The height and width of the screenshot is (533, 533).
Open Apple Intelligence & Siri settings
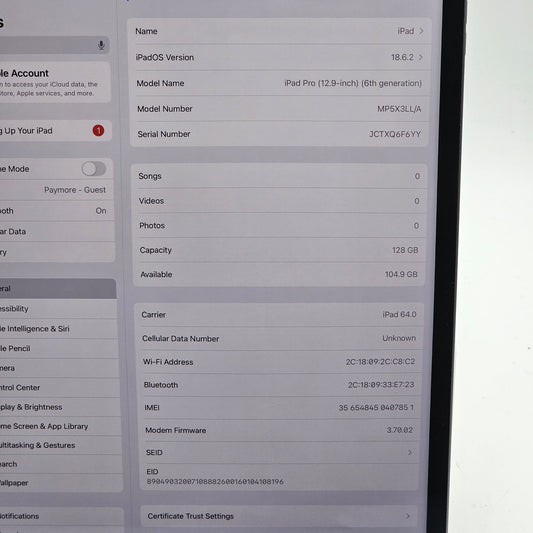(58, 328)
